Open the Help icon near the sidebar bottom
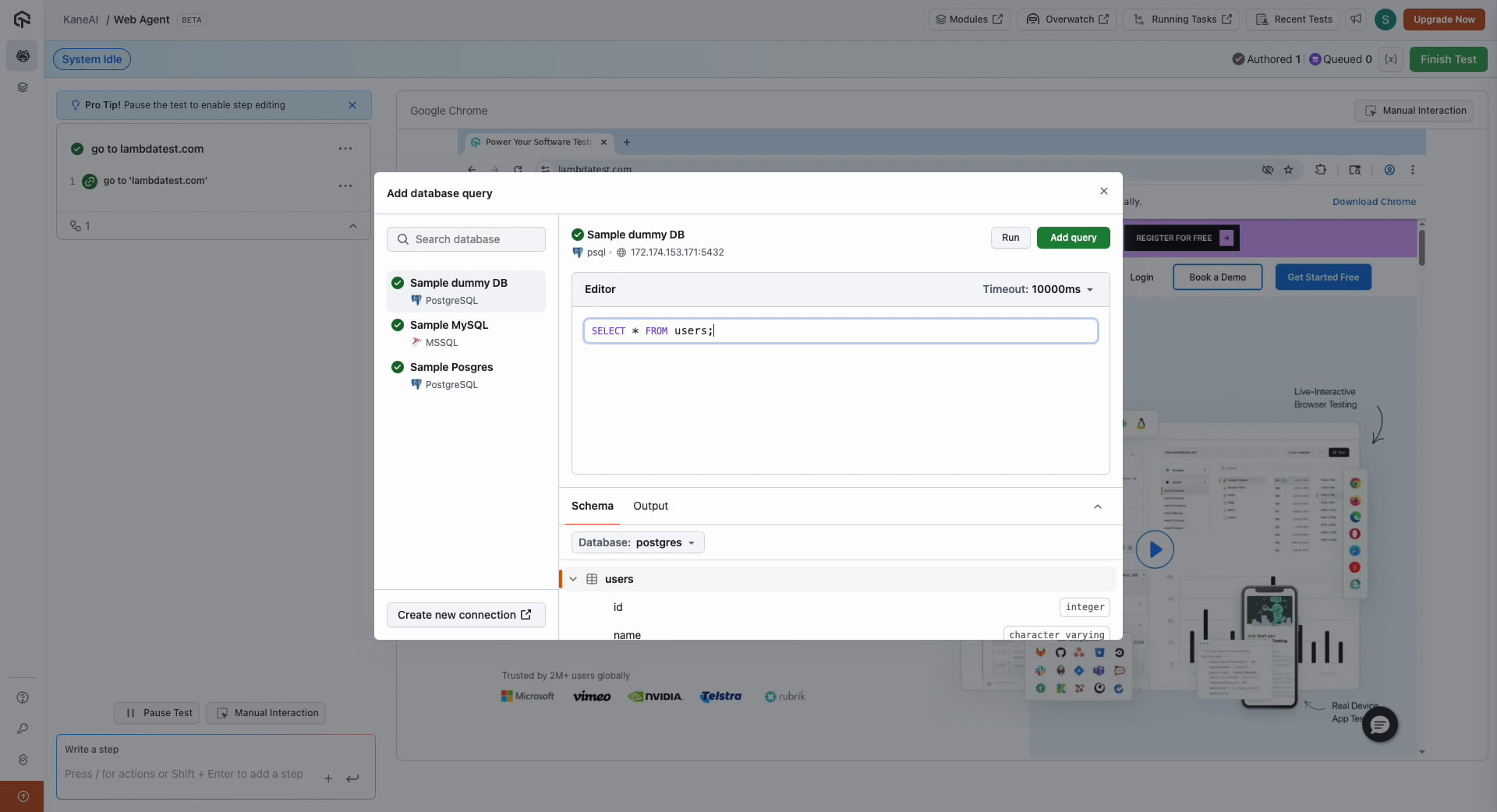The image size is (1497, 812). click(x=23, y=697)
